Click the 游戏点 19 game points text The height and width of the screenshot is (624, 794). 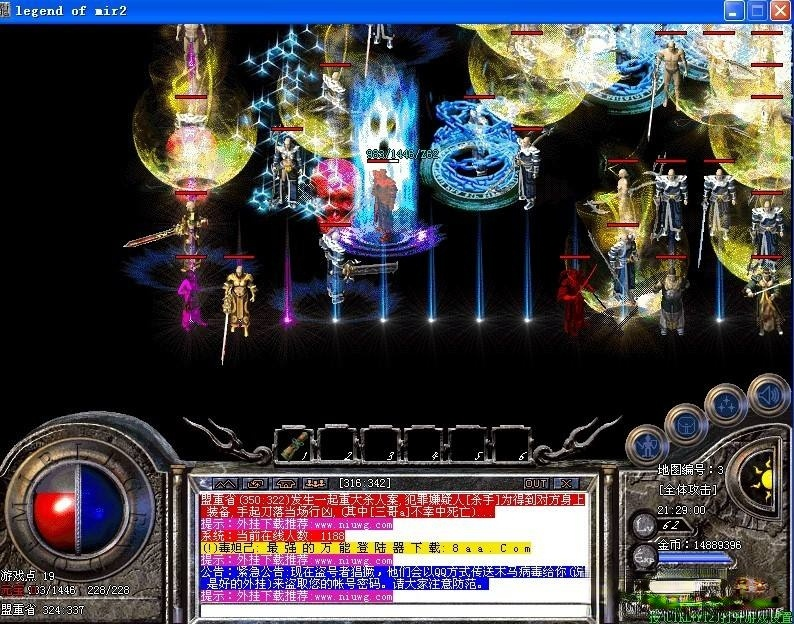[27, 576]
